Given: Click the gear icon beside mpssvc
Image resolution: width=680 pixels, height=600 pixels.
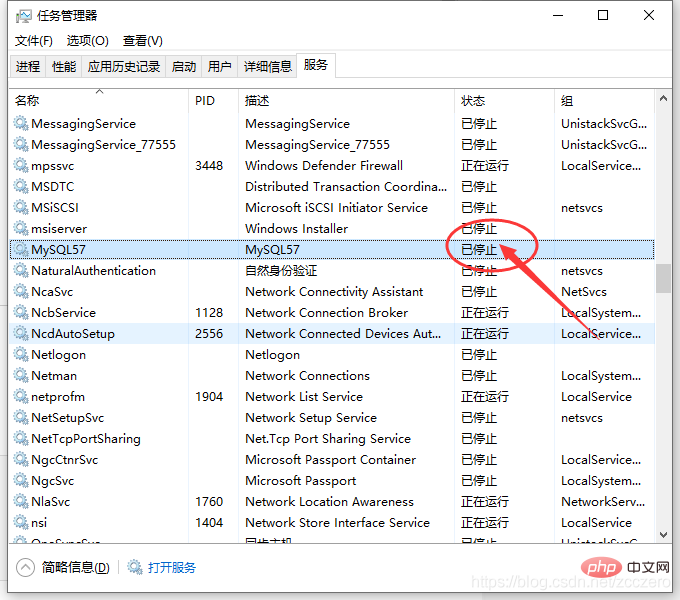Looking at the screenshot, I should click(x=20, y=165).
